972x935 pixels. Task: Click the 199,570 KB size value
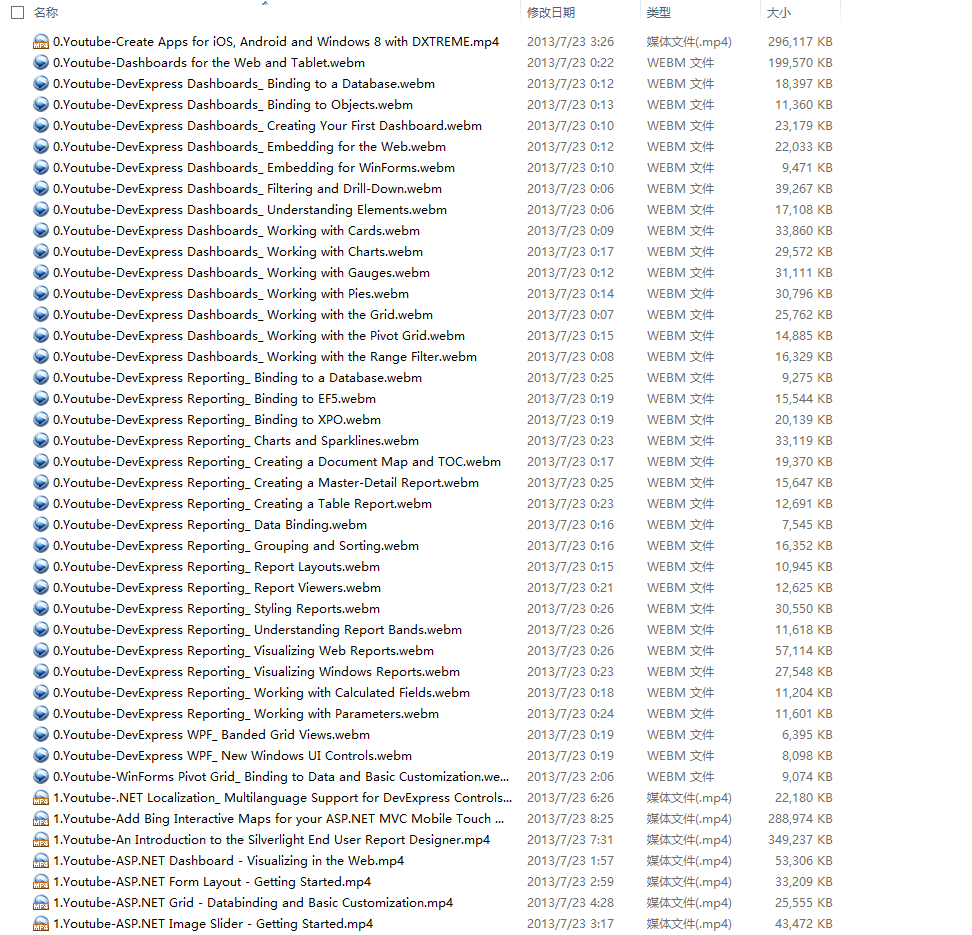(x=800, y=63)
